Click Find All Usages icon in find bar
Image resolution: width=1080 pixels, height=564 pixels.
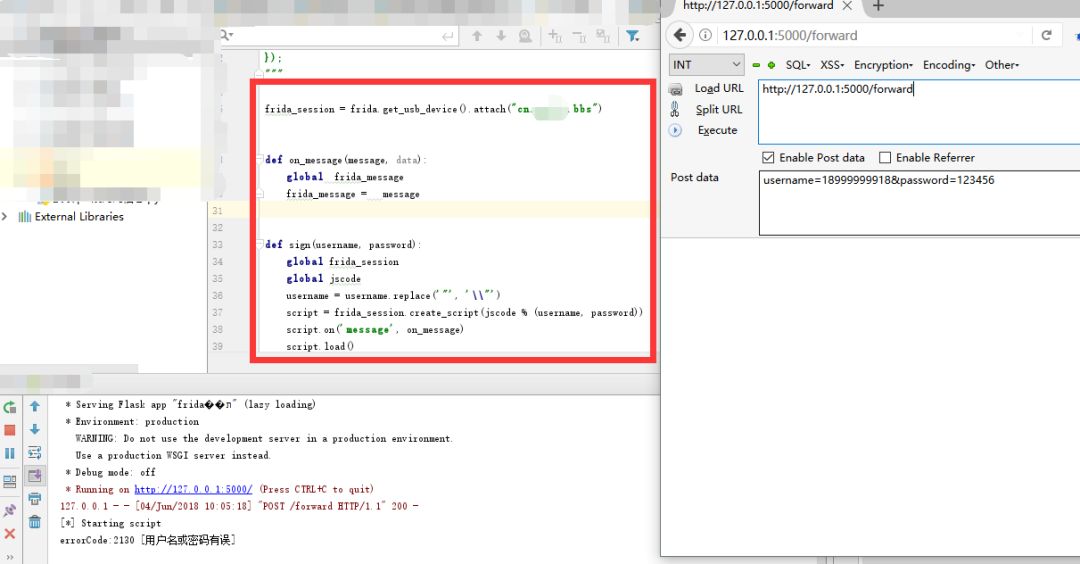[x=525, y=36]
